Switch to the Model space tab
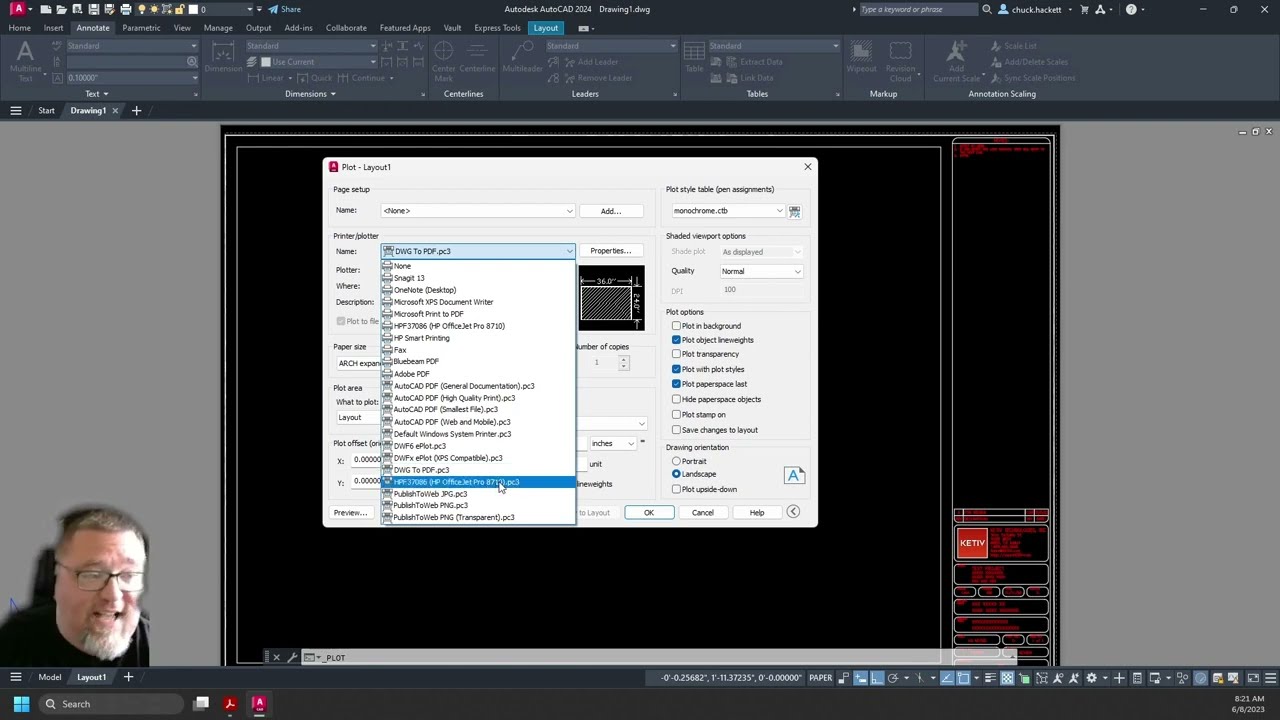The width and height of the screenshot is (1280, 720). coord(49,677)
